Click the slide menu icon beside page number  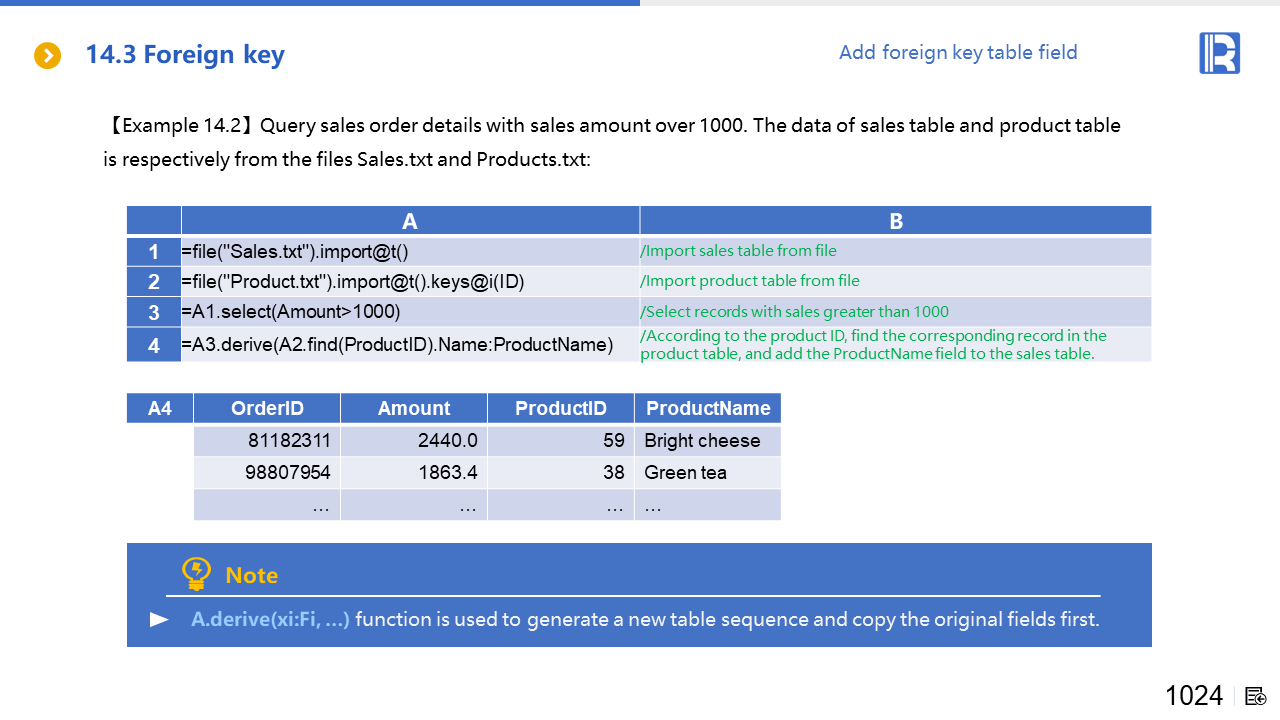click(x=1256, y=696)
